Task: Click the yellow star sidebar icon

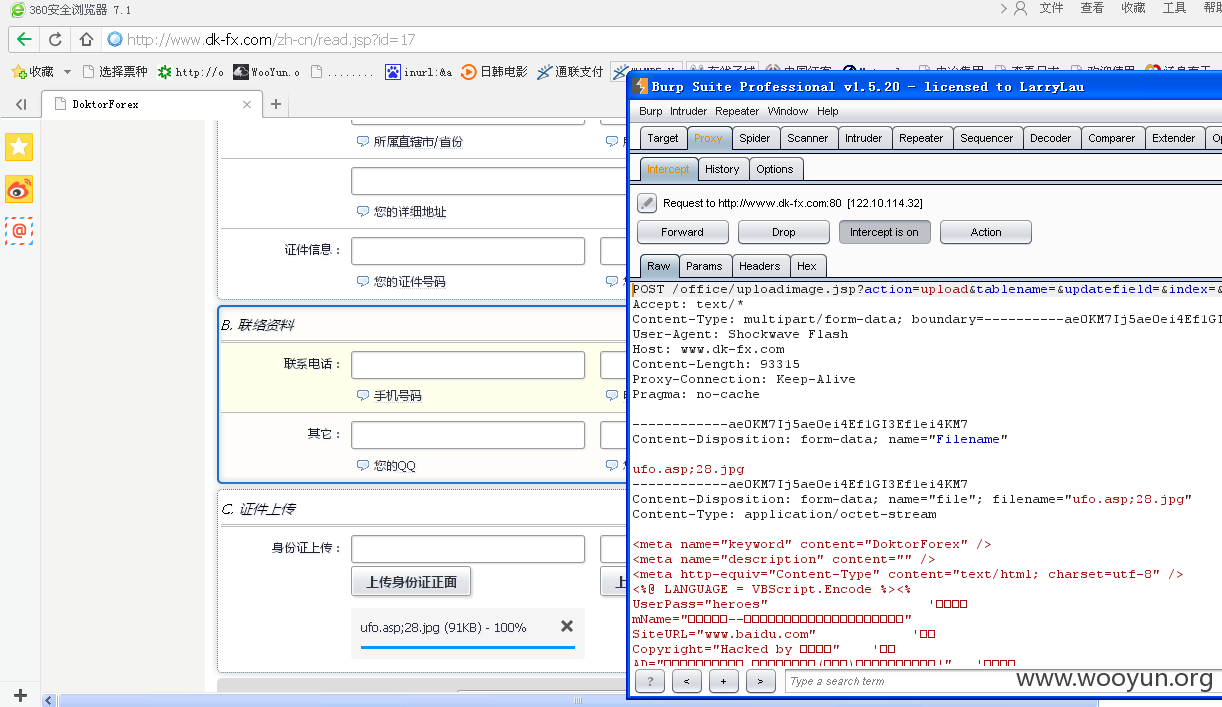Action: 19,147
